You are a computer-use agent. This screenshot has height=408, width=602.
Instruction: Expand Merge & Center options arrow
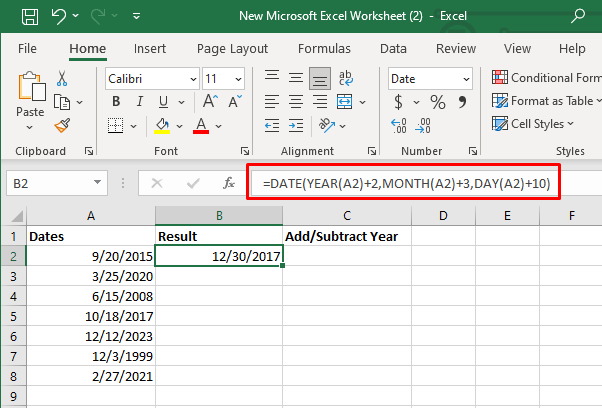click(362, 102)
